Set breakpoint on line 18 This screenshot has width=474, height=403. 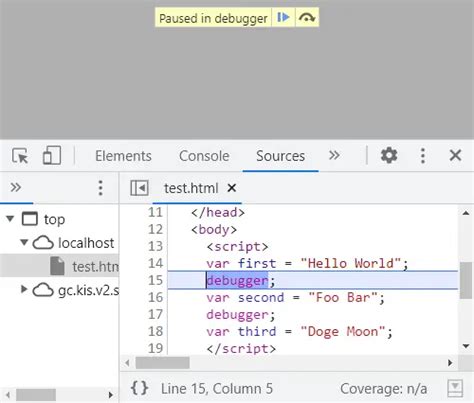tap(155, 331)
